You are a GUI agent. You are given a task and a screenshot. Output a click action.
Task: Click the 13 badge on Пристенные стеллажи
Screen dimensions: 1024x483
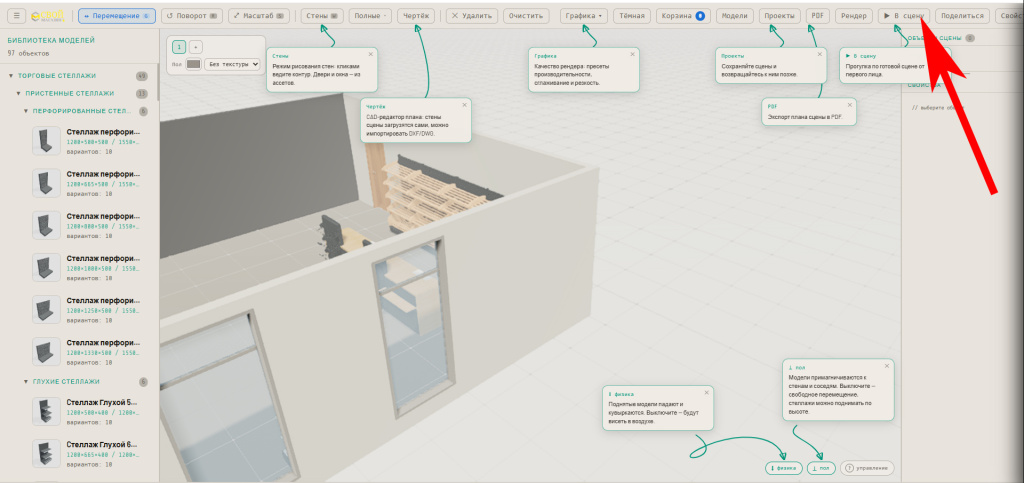pyautogui.click(x=142, y=94)
